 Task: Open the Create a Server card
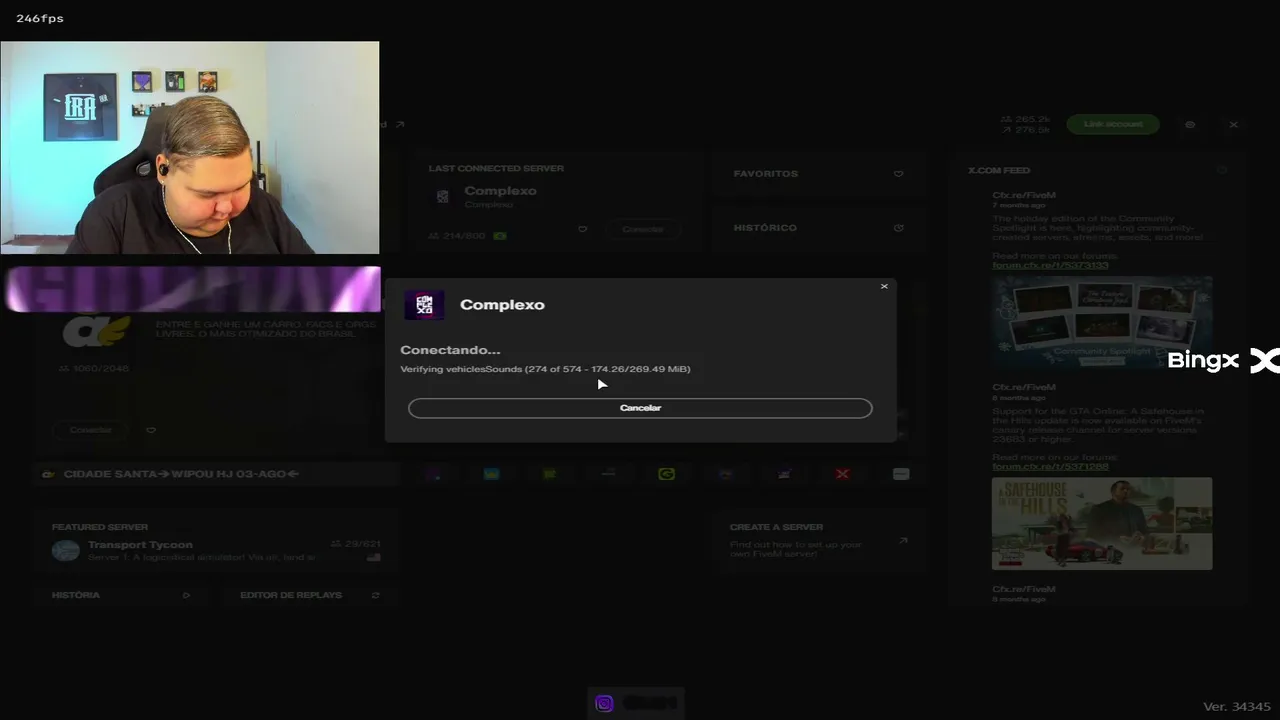pyautogui.click(x=820, y=540)
